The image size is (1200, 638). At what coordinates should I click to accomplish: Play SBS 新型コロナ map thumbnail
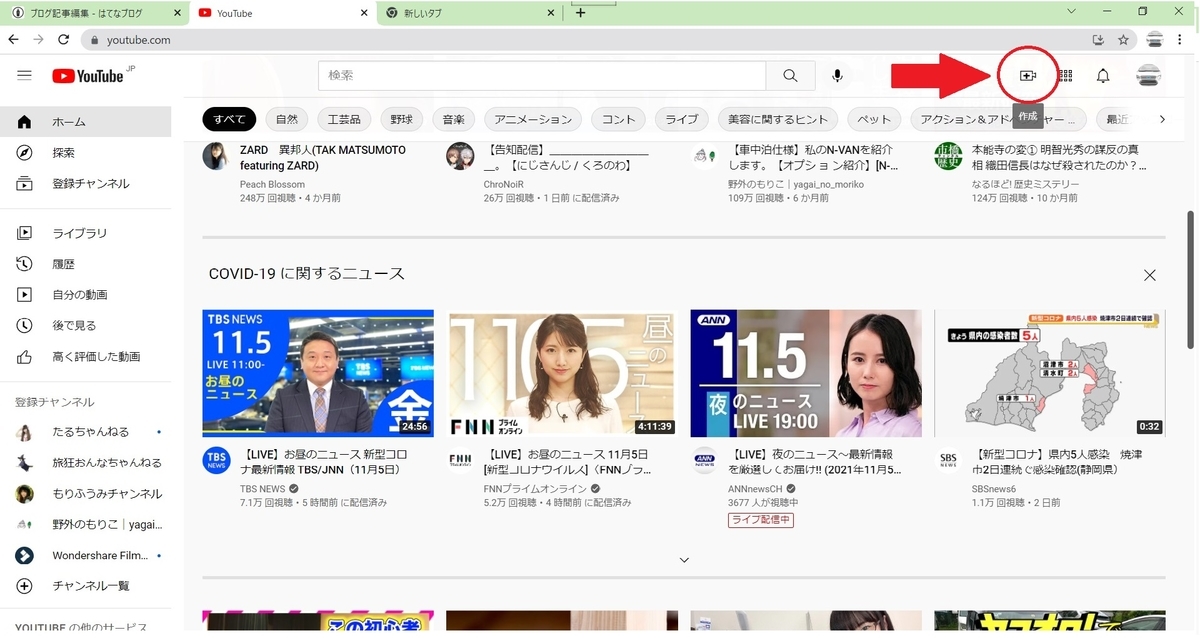1049,374
